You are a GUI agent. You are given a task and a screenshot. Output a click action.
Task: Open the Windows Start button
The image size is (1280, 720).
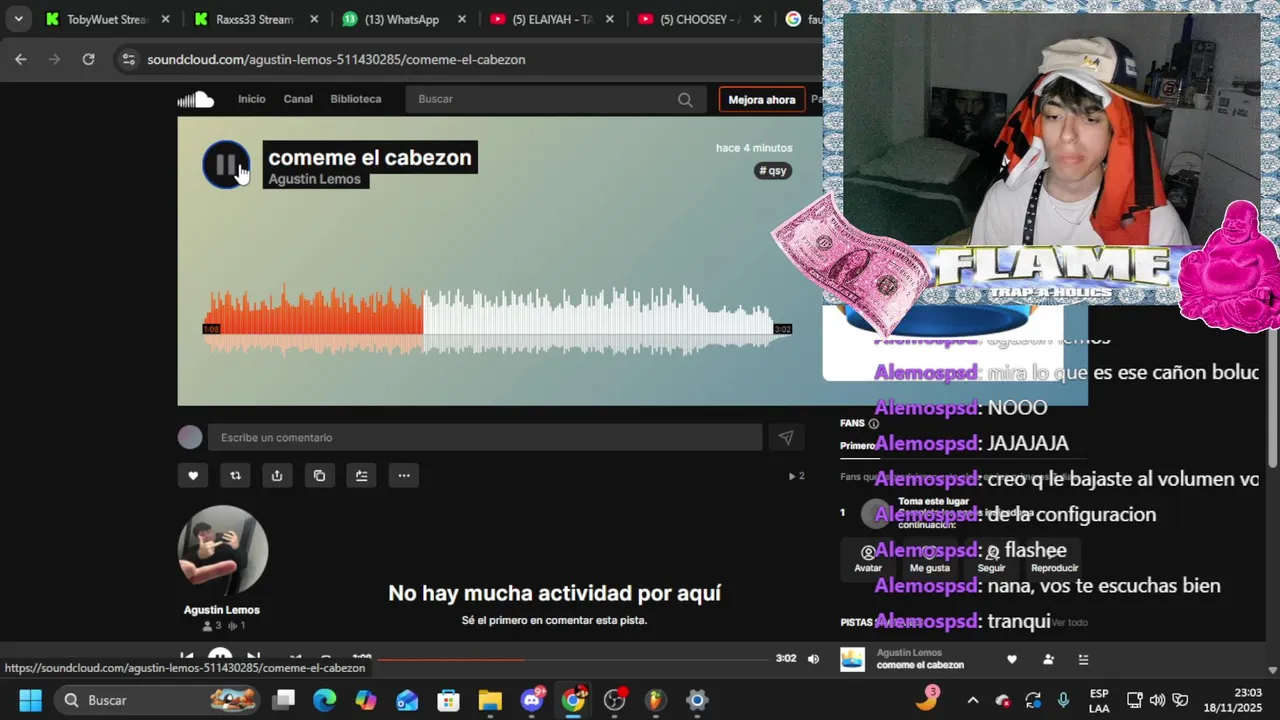(31, 700)
